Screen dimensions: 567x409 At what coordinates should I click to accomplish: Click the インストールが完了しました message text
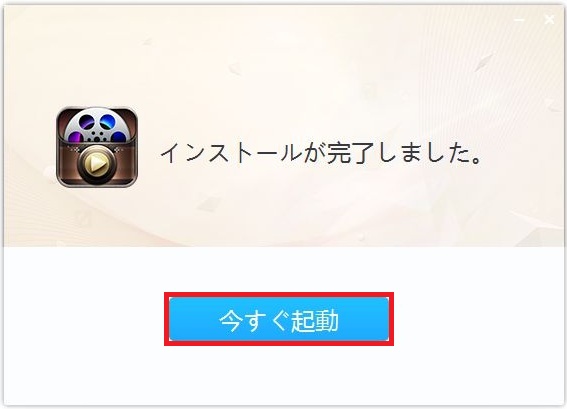click(x=320, y=153)
